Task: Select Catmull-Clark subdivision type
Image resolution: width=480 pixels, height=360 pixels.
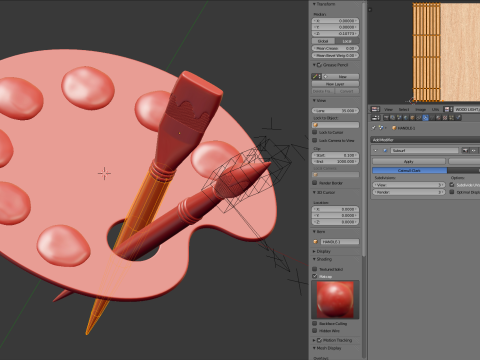Action: 410,170
